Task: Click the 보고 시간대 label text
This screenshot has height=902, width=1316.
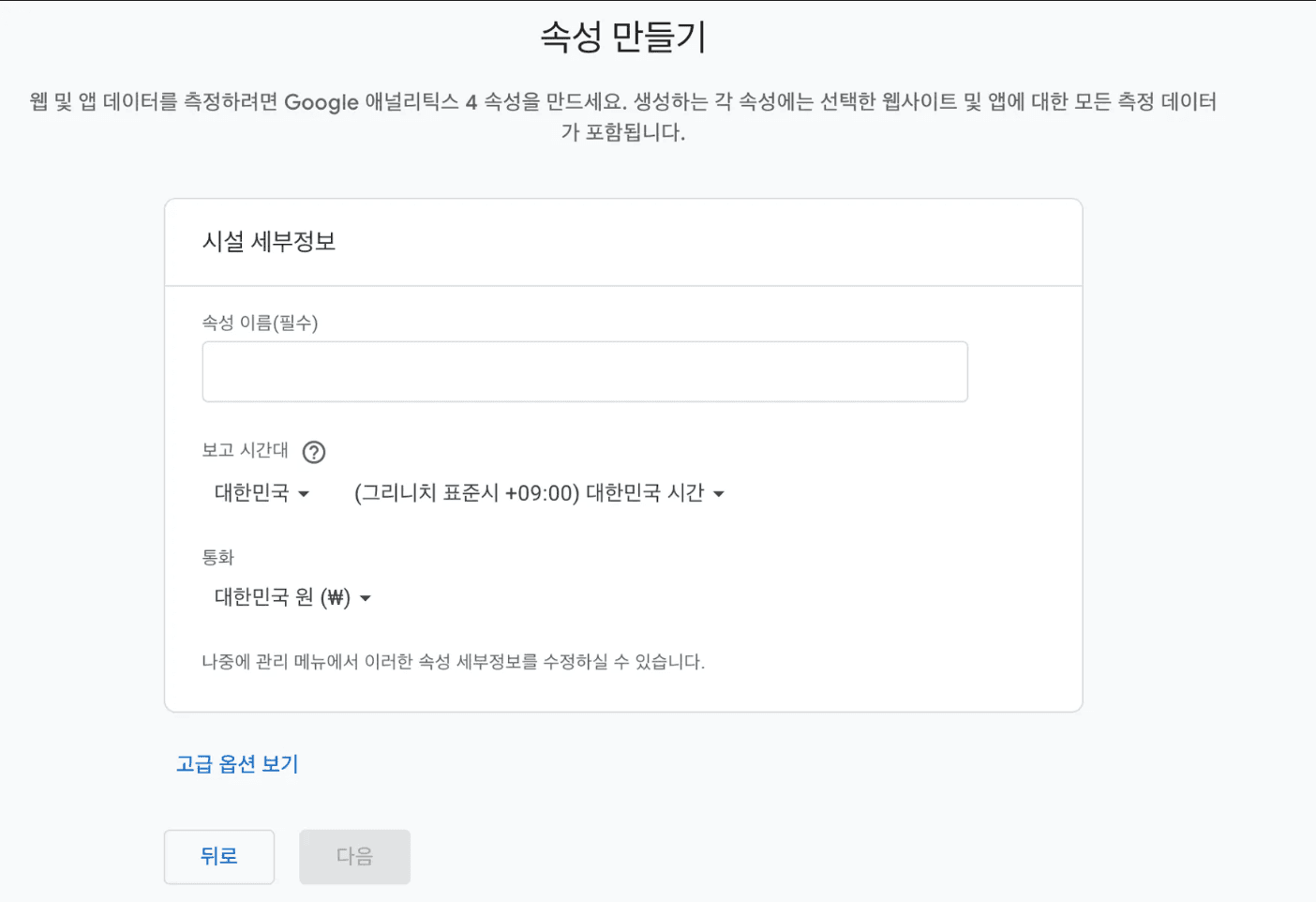Action: pyautogui.click(x=245, y=450)
